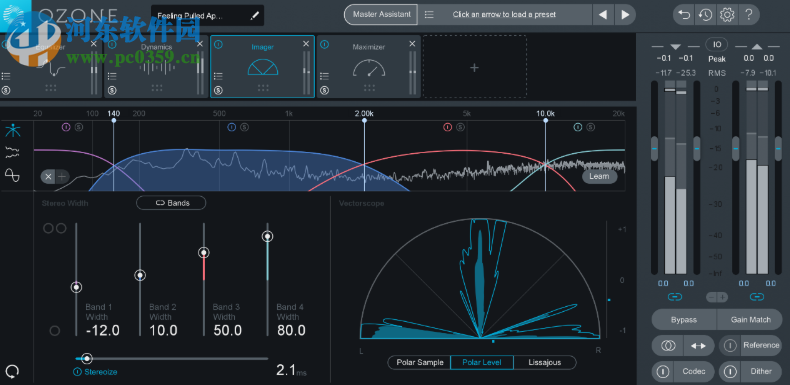
Task: Solo Band 1 in the spectrum
Action: point(79,127)
